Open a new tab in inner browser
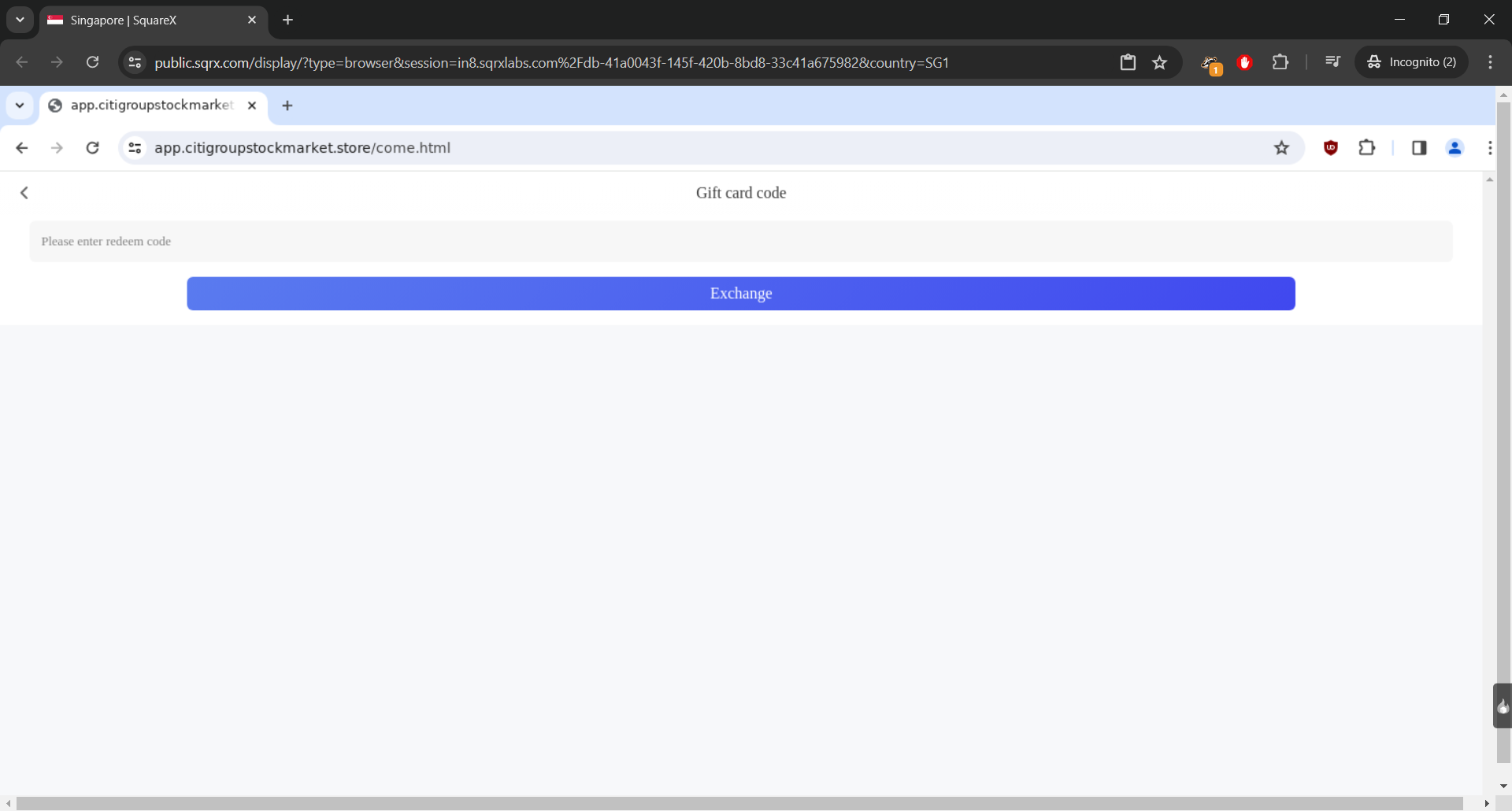The height and width of the screenshot is (811, 1512). pos(287,106)
